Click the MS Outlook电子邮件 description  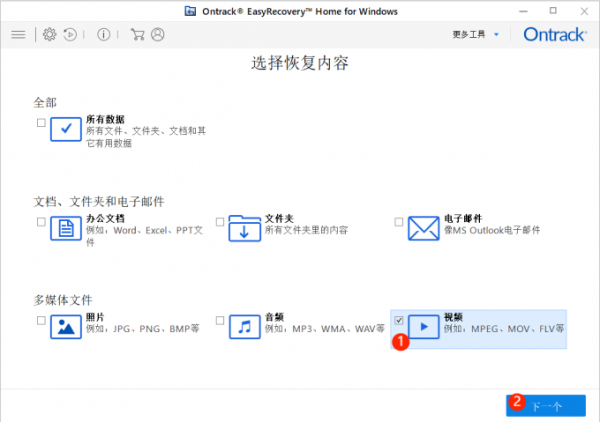point(492,230)
